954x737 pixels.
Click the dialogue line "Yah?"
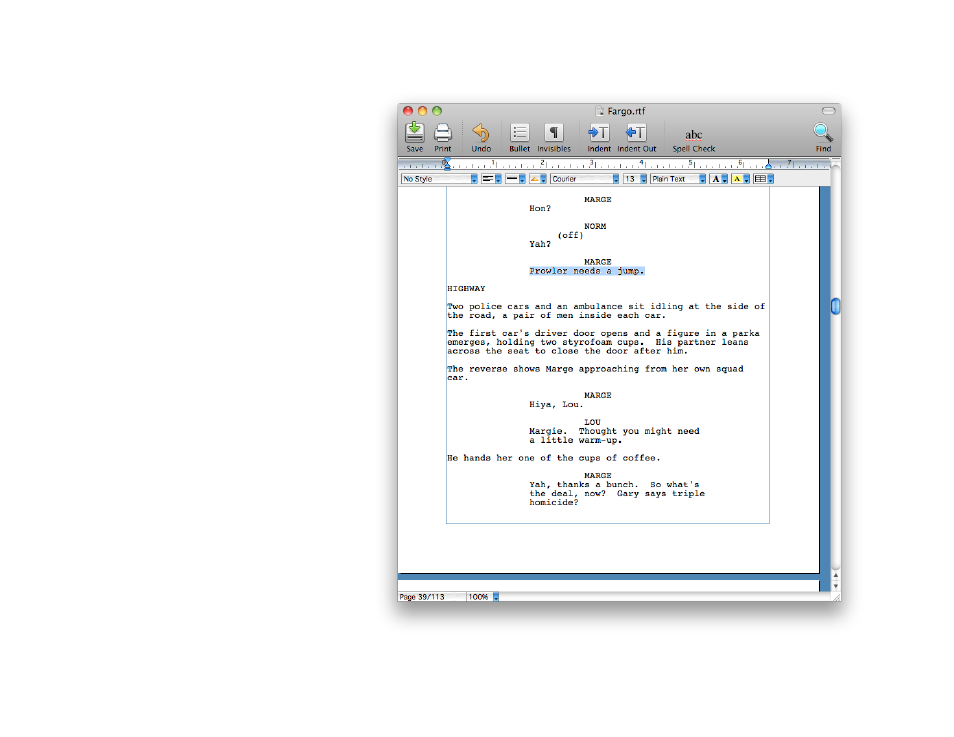(540, 244)
